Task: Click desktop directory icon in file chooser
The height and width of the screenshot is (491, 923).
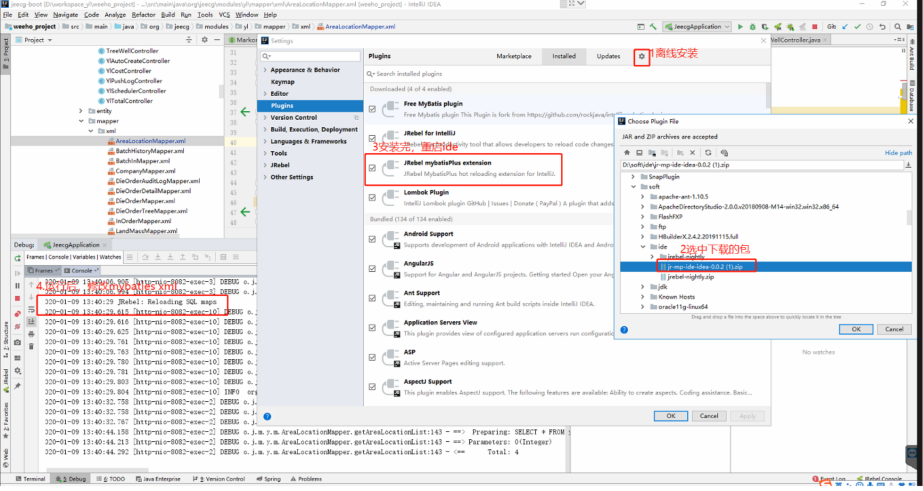Action: (x=639, y=152)
